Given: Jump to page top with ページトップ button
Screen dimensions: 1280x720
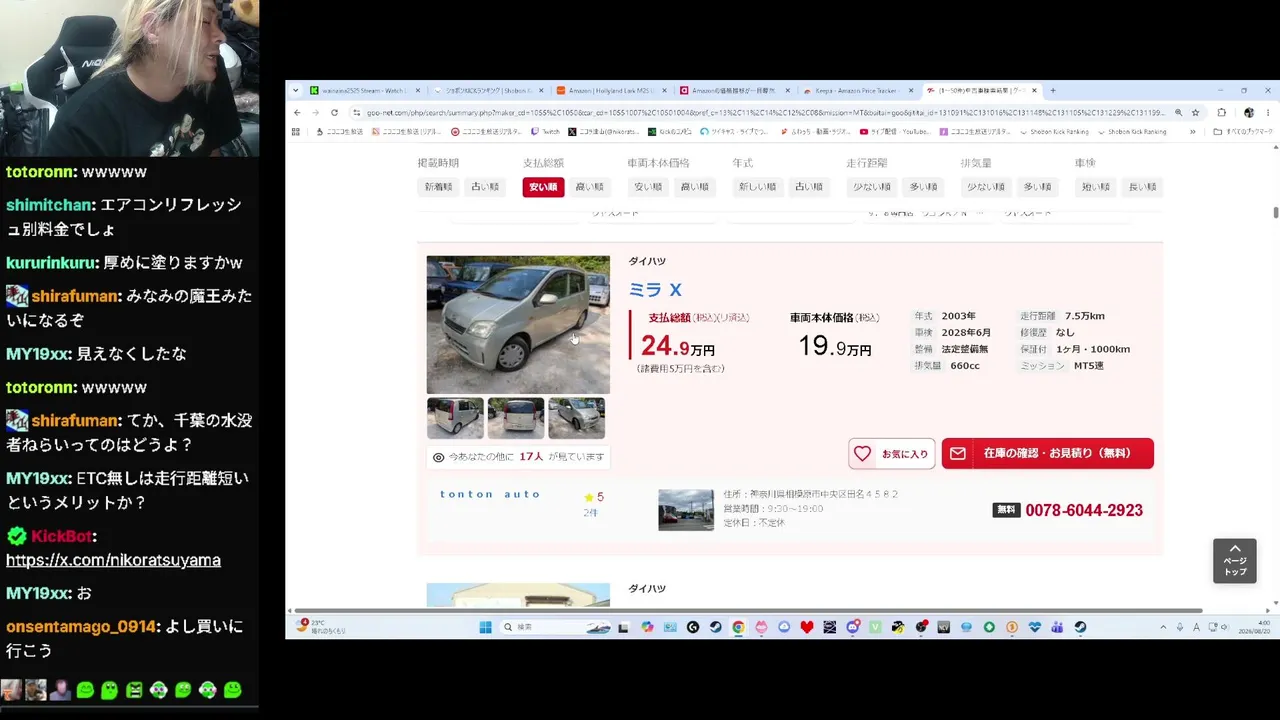Looking at the screenshot, I should coord(1235,561).
